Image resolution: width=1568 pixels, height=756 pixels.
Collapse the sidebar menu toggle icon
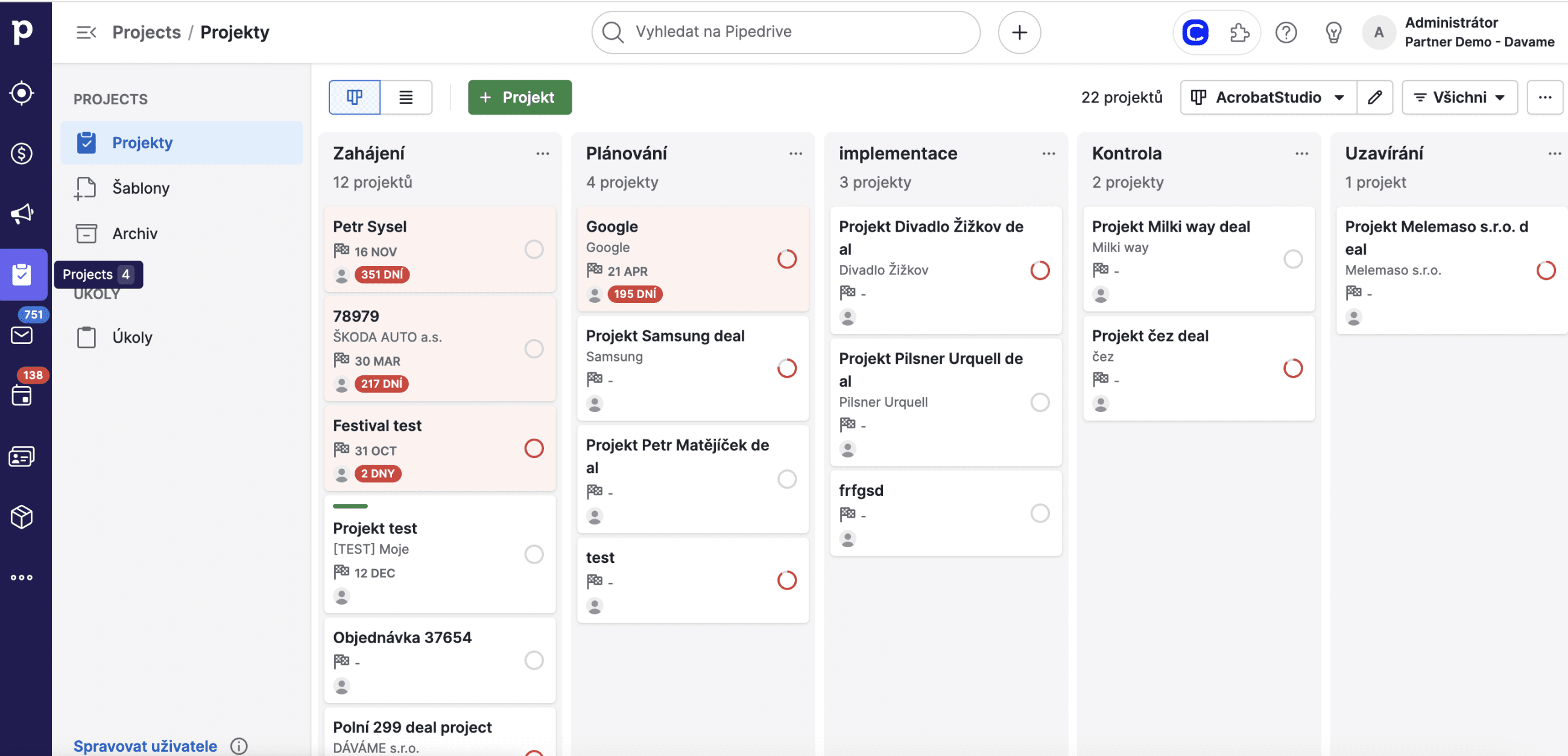[x=86, y=33]
